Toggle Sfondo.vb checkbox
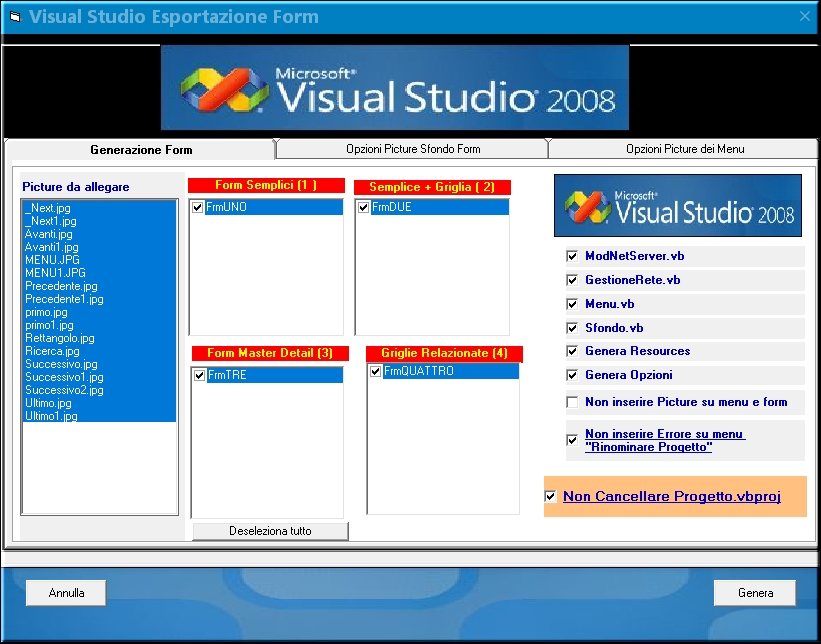 tap(572, 328)
